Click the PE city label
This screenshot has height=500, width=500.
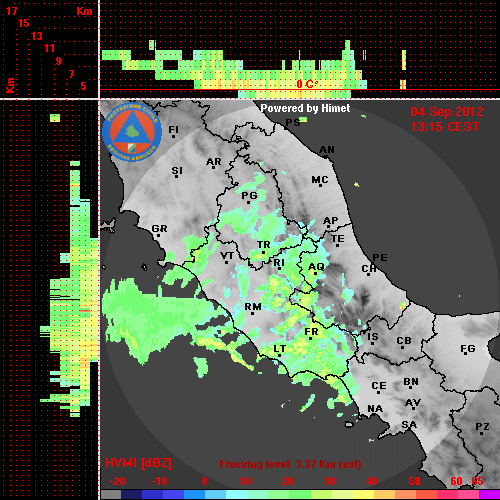click(x=380, y=257)
